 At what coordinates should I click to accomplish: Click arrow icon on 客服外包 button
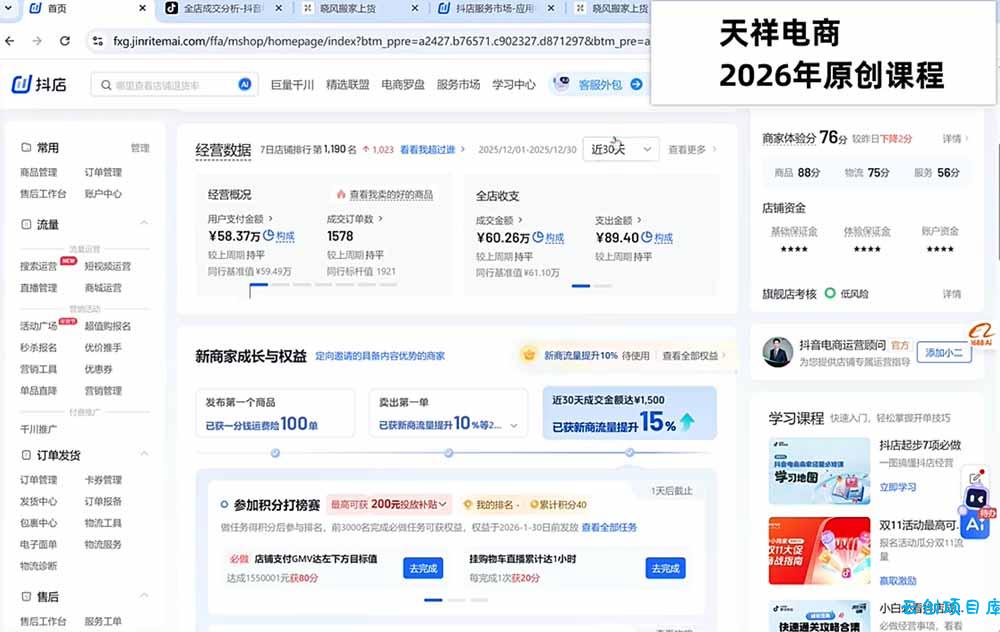tap(636, 84)
